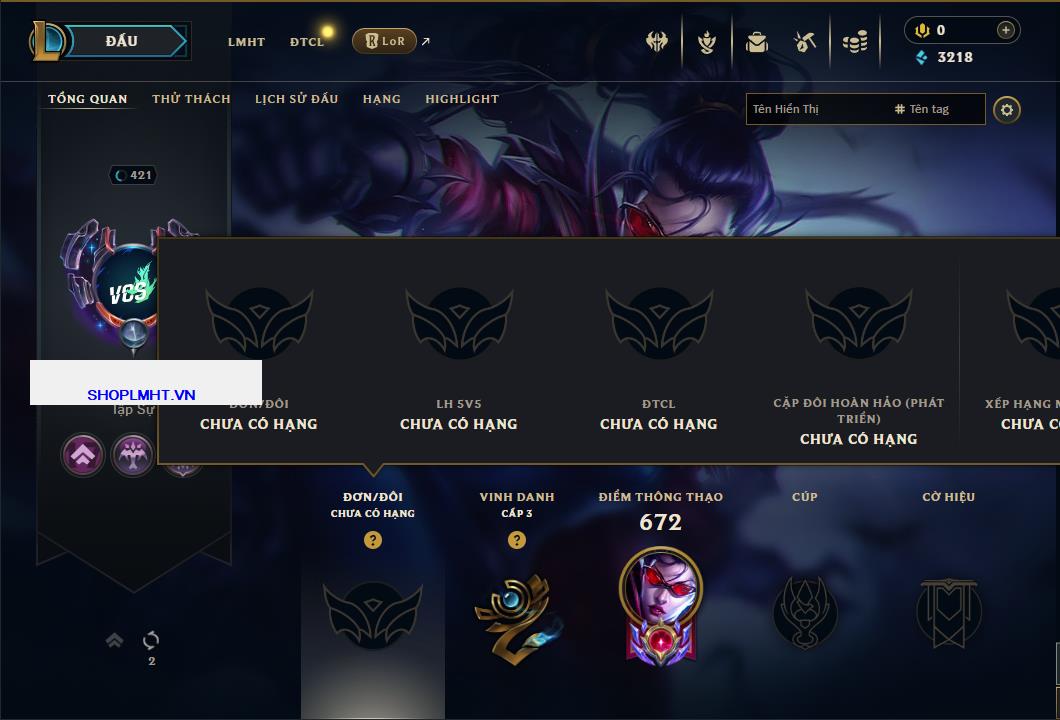Open the crafting hammer icon
Viewport: 1060px width, 720px height.
(804, 42)
